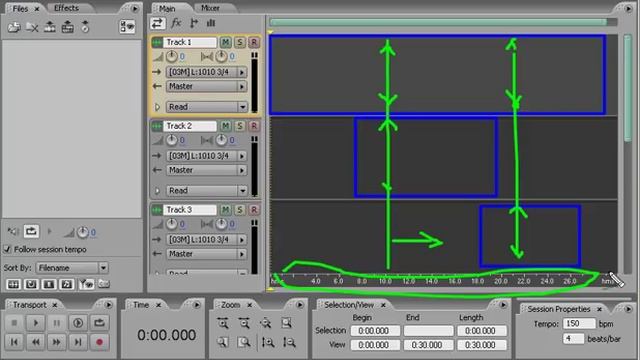Open the Track 3 input dropdown
Viewport: 640px width, 360px height.
point(207,240)
